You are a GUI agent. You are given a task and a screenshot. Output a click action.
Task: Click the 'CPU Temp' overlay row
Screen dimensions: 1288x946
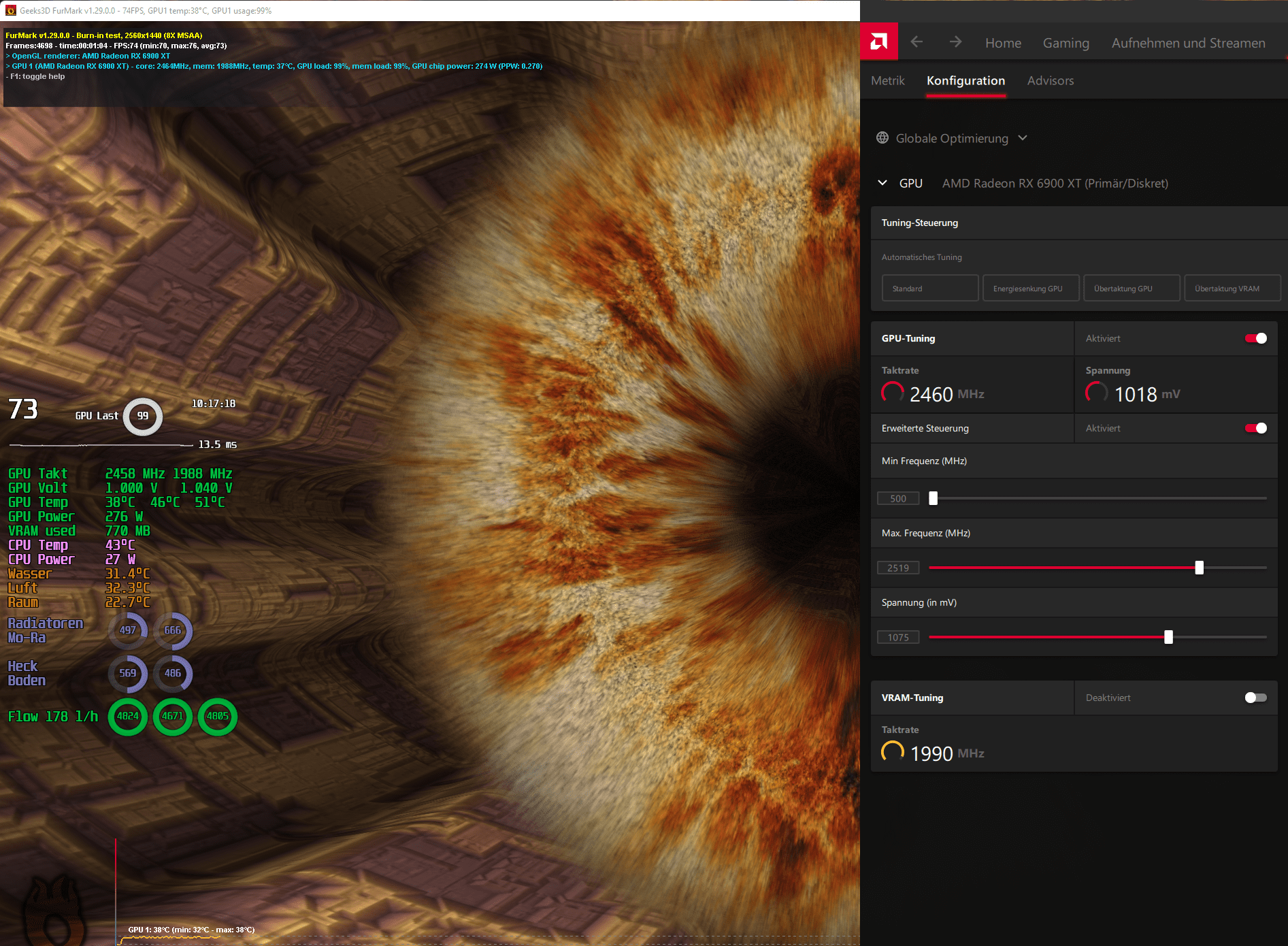coord(71,544)
